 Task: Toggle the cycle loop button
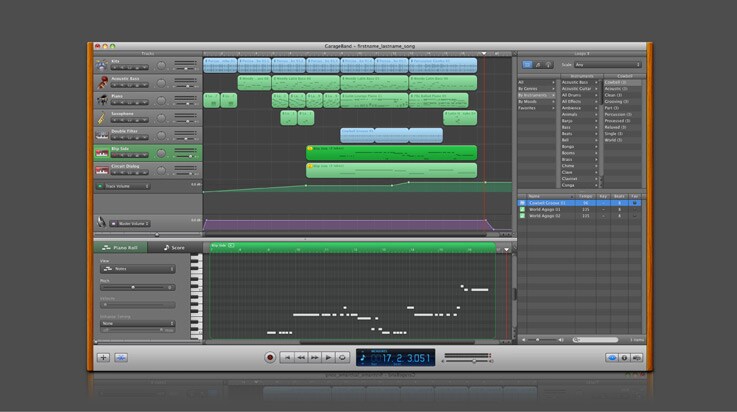click(342, 357)
